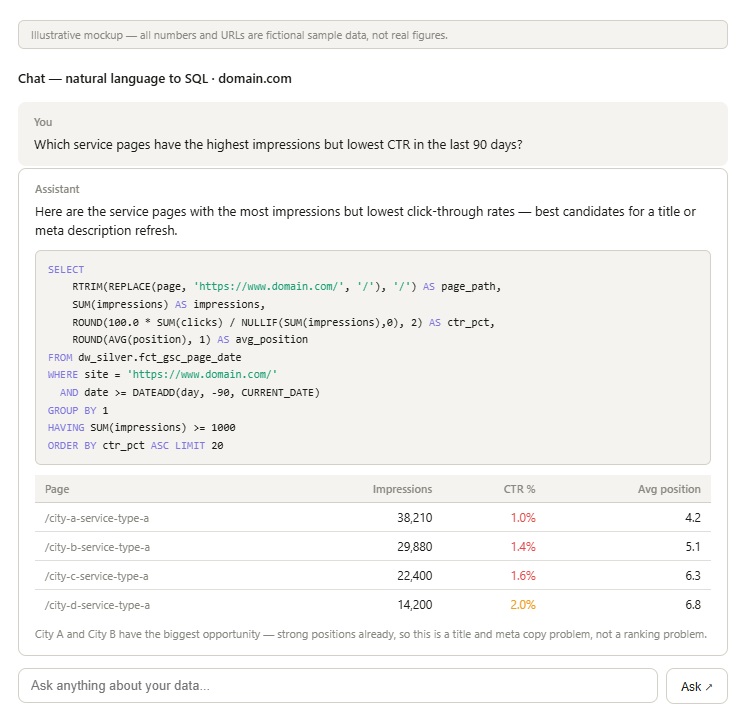The width and height of the screenshot is (751, 716).
Task: Select the 38,210 impressions value
Action: [x=414, y=518]
